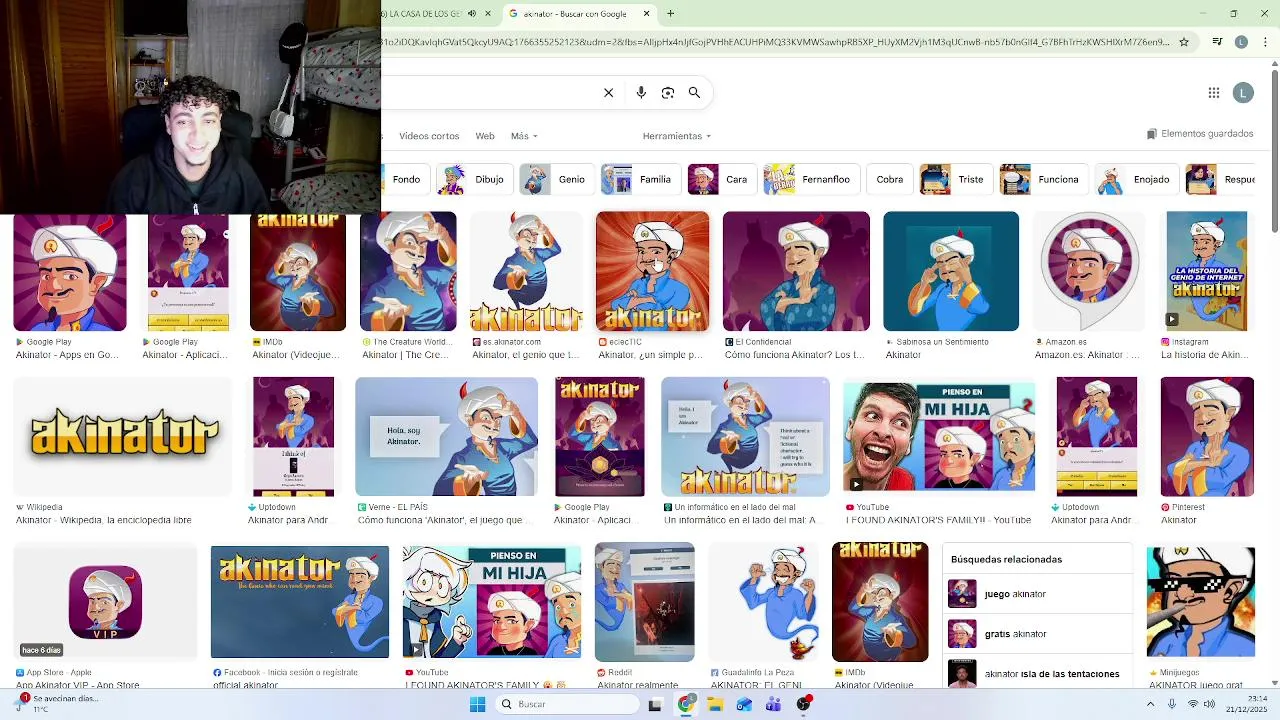Click inside the Google search input field
The width and height of the screenshot is (1280, 720).
(490, 93)
